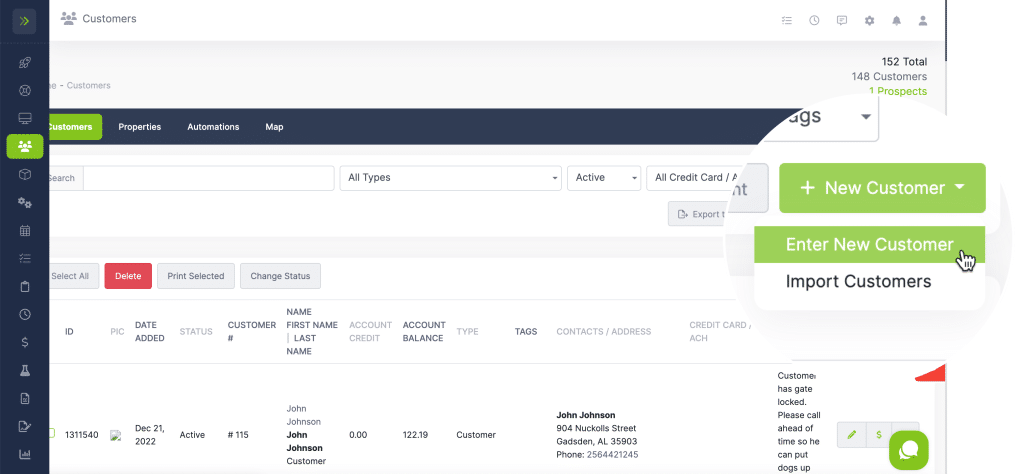
Task: Open the lifebuoy support icon in sidebar
Action: point(25,91)
